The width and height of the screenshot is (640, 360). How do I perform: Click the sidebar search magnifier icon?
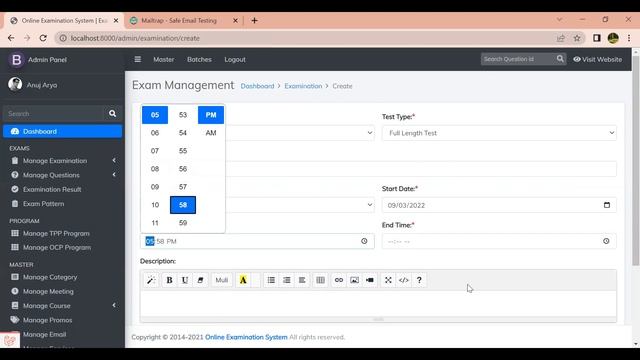[x=112, y=113]
